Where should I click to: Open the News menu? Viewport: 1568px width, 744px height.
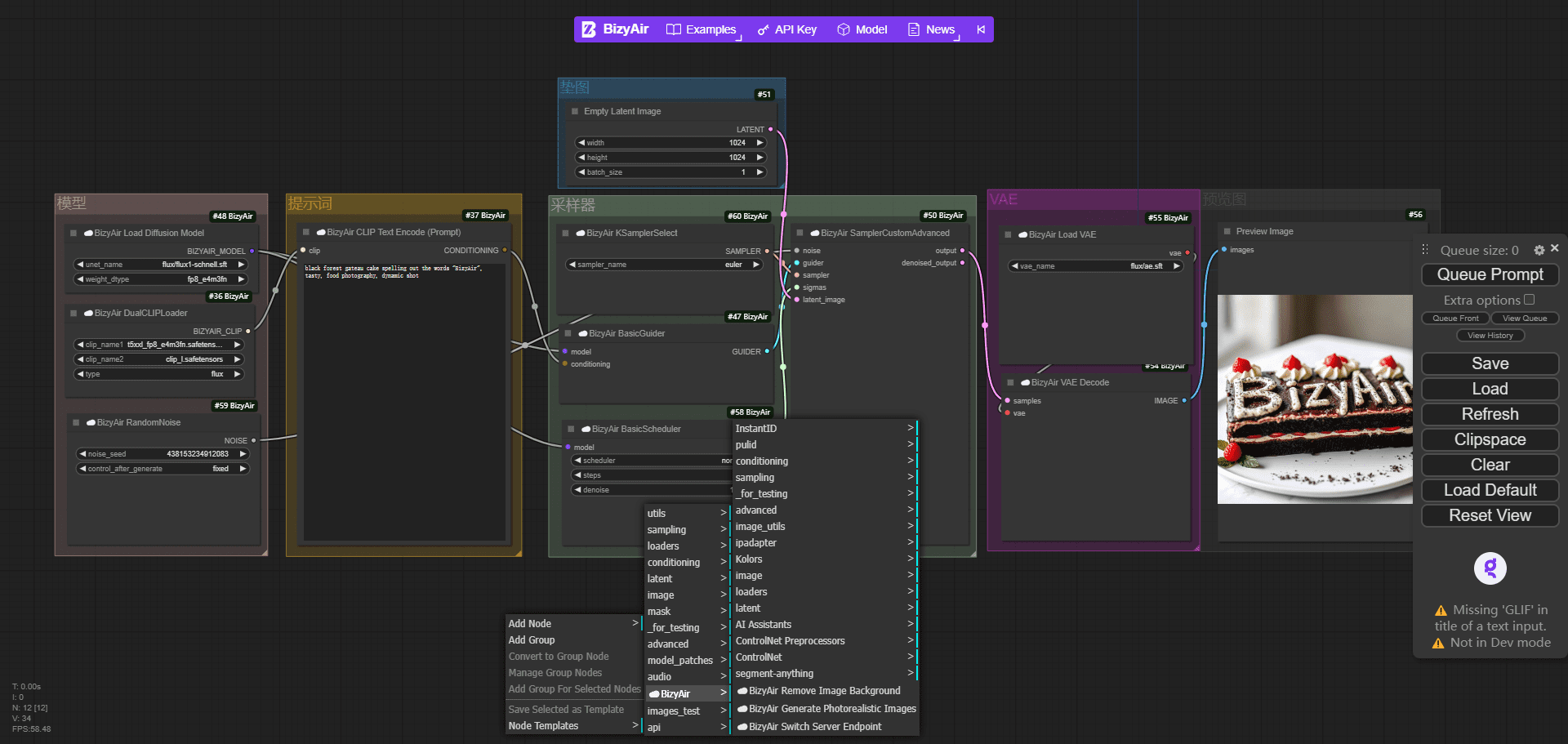[x=932, y=29]
